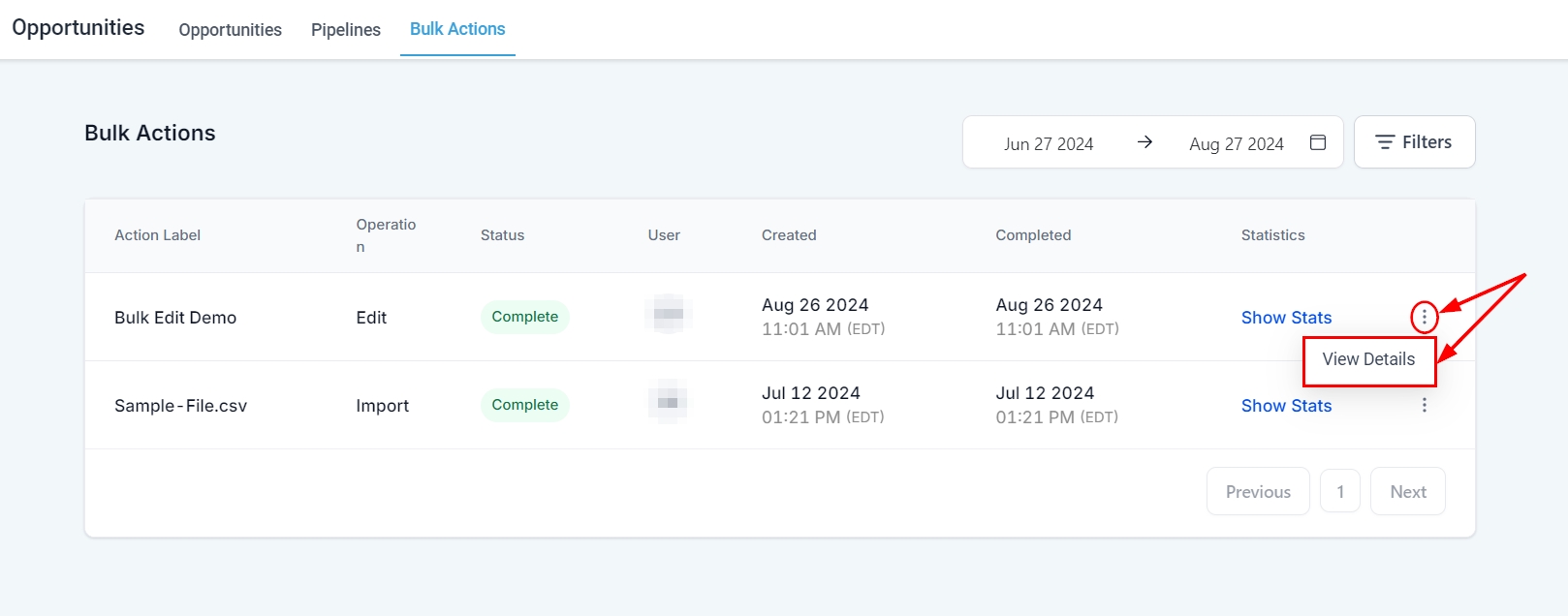This screenshot has width=1568, height=616.
Task: Click the Complete status badge for Bulk Edit Demo
Action: [524, 317]
